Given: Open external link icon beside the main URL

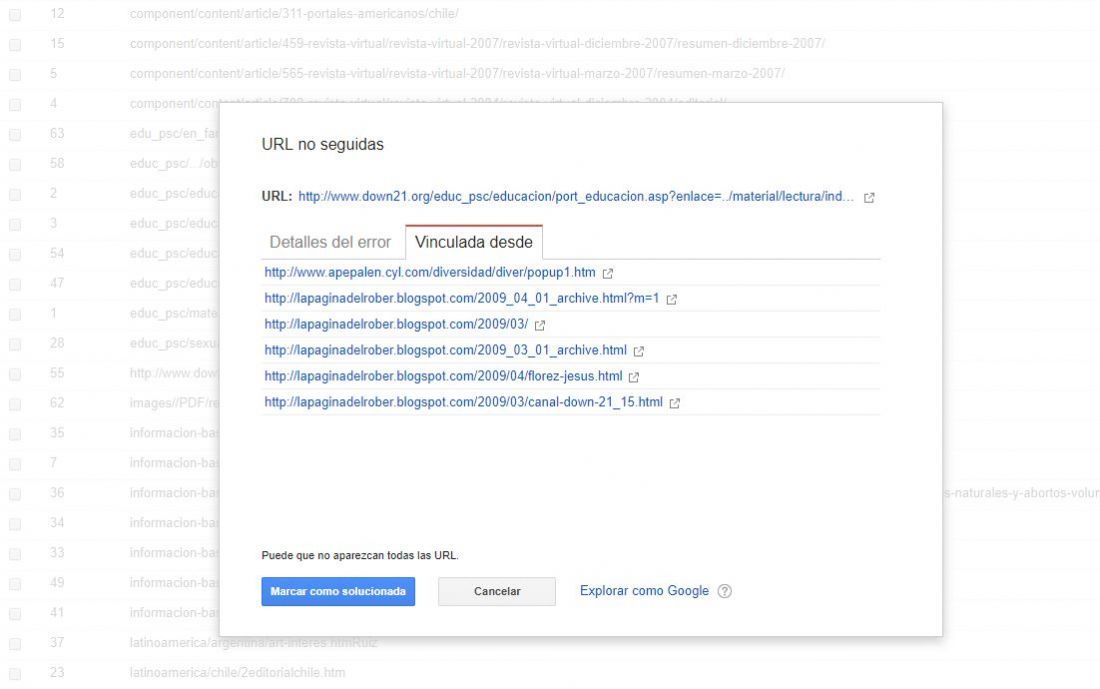Looking at the screenshot, I should pos(868,198).
